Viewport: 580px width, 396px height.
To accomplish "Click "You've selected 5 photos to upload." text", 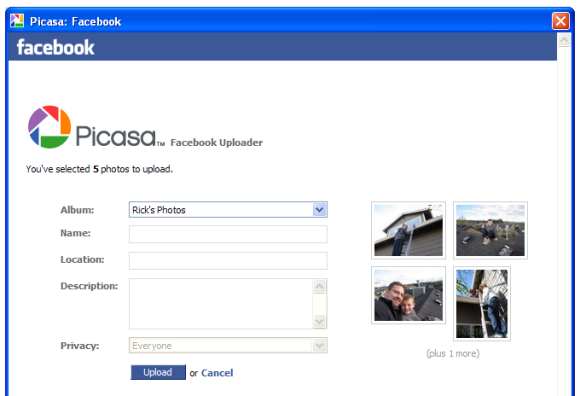I will [x=99, y=169].
